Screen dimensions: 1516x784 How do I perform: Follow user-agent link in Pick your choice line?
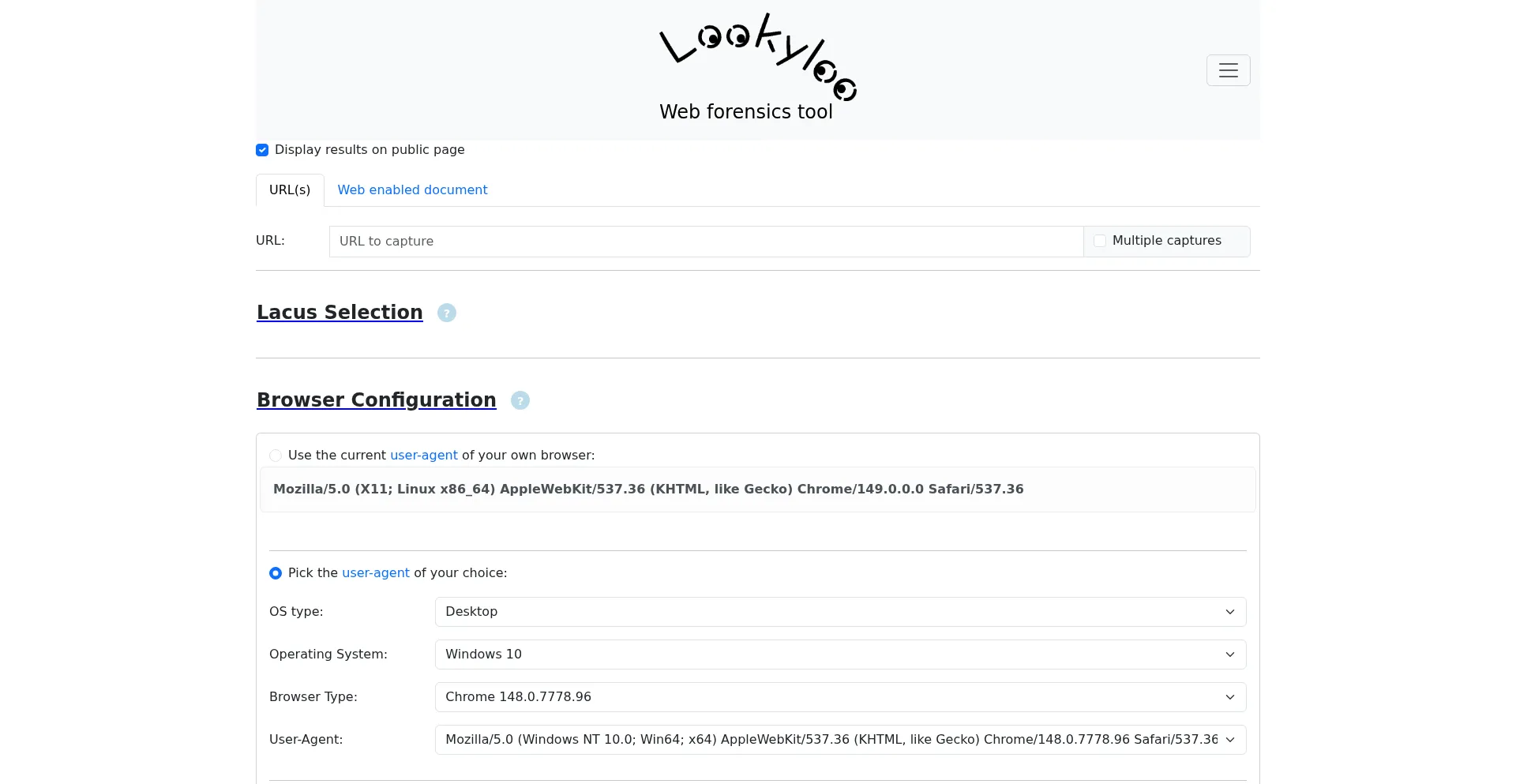[x=376, y=573]
